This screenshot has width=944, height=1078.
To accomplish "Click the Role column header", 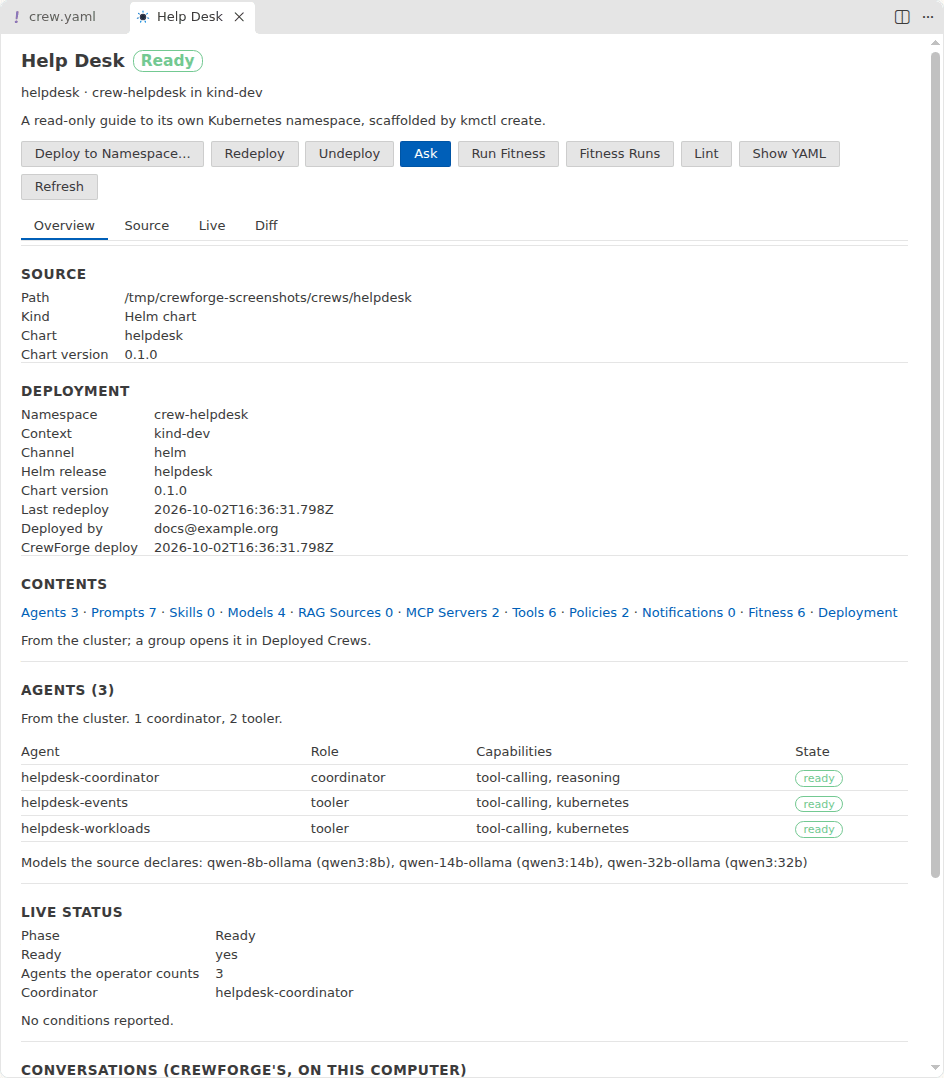I will [x=325, y=751].
